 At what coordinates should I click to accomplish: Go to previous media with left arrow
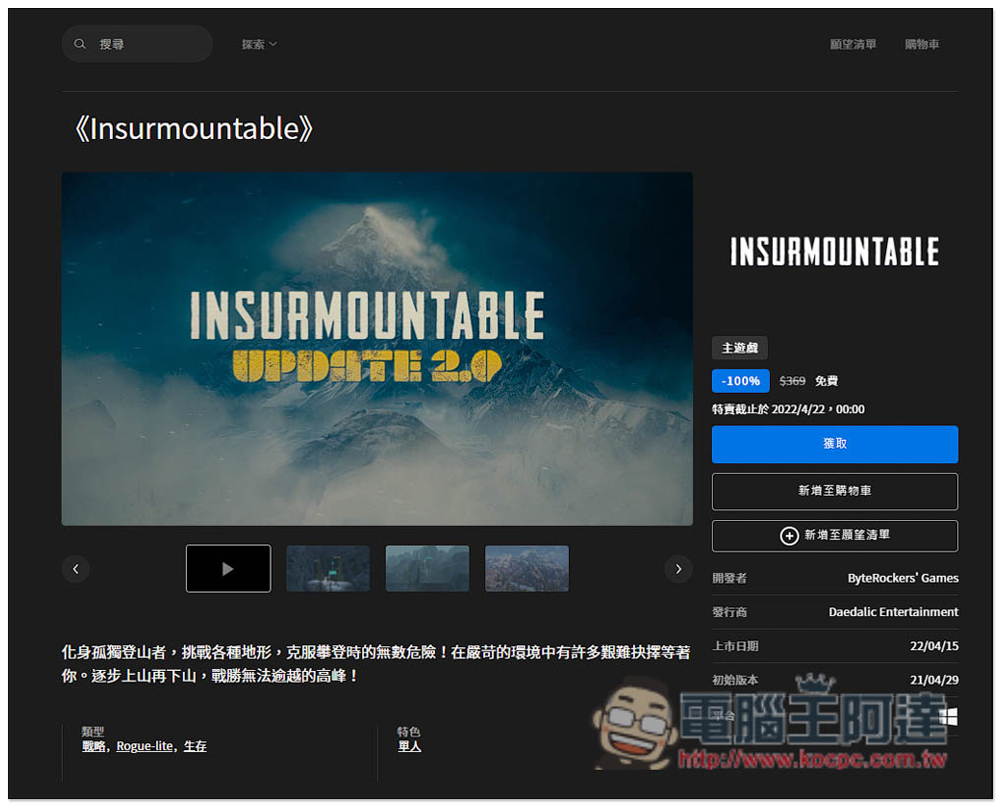pos(75,568)
